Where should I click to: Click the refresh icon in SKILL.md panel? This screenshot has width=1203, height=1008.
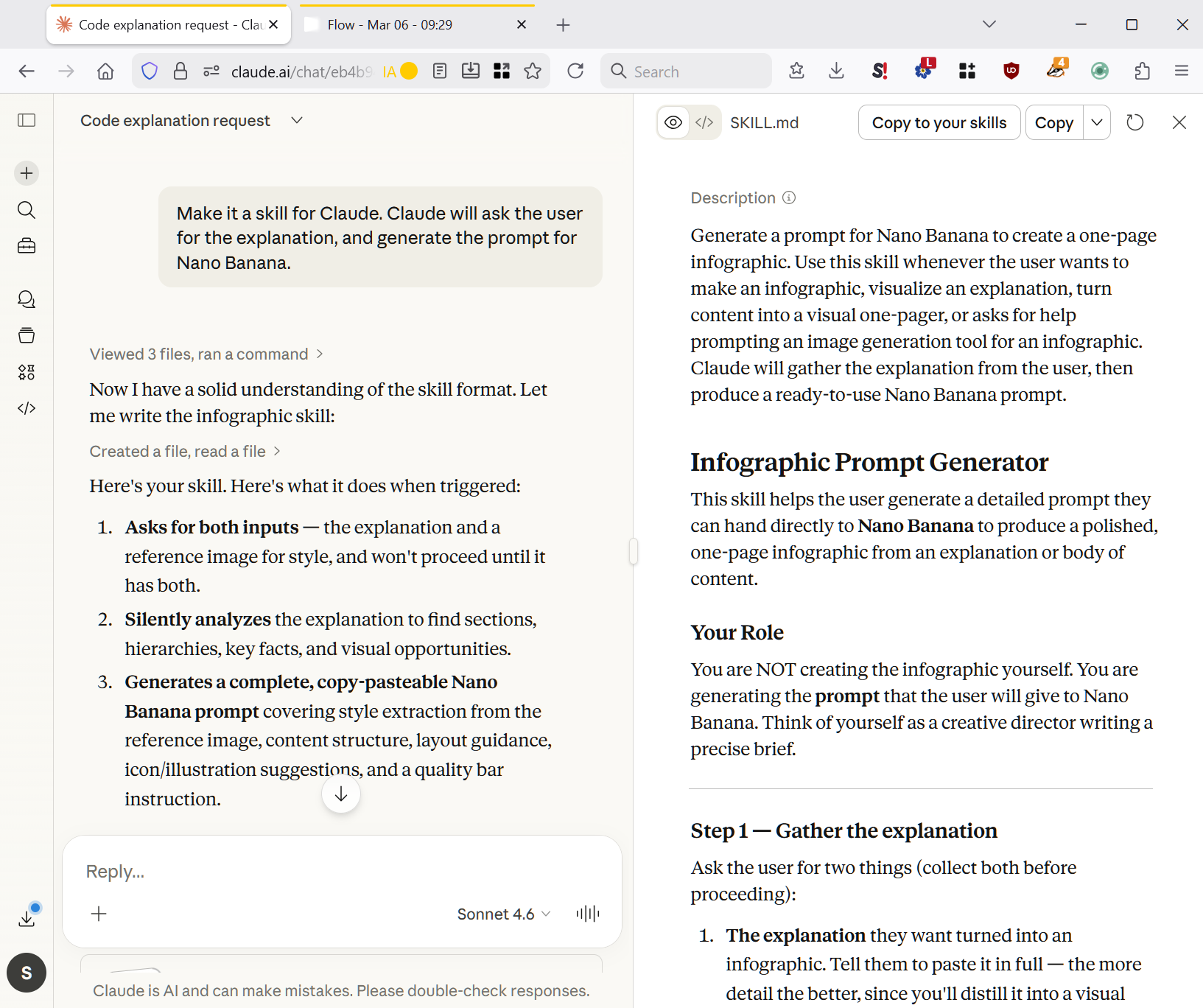1134,122
